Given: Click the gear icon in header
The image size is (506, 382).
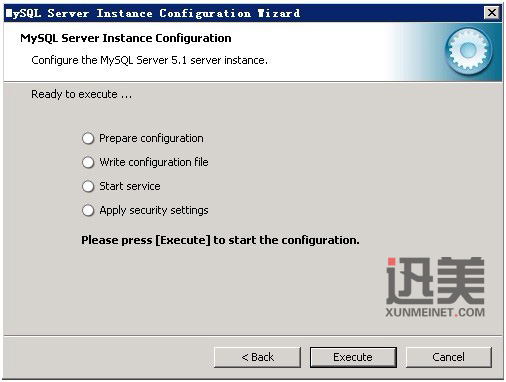Looking at the screenshot, I should coord(469,51).
